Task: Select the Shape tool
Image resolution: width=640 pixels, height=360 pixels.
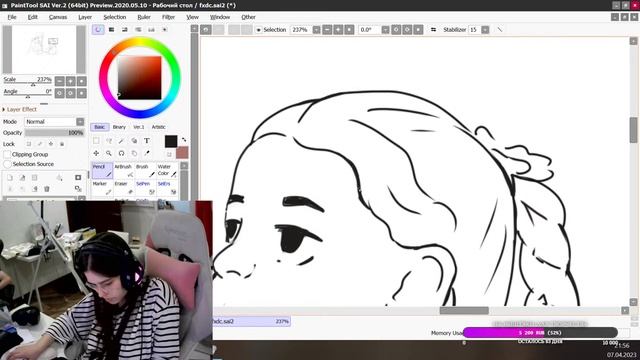Action: coord(134,141)
